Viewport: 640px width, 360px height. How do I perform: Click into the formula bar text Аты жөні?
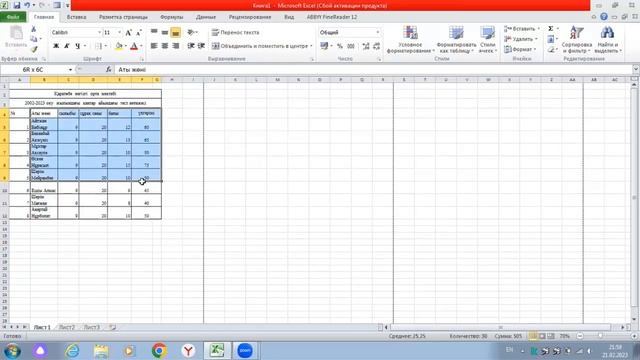click(x=132, y=70)
